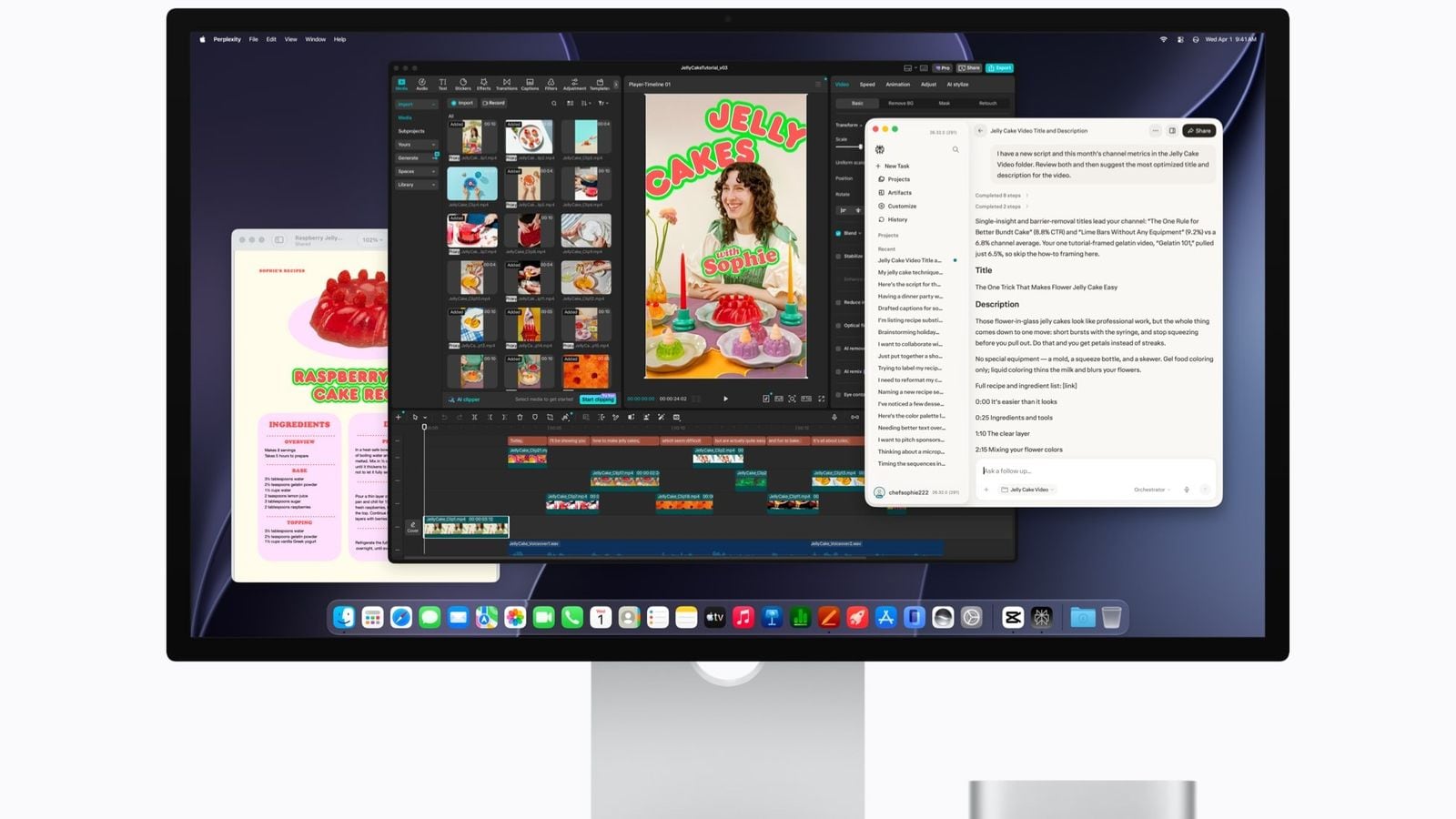Expand the Spaces section in media sidebar
This screenshot has width=1456, height=819.
(416, 171)
